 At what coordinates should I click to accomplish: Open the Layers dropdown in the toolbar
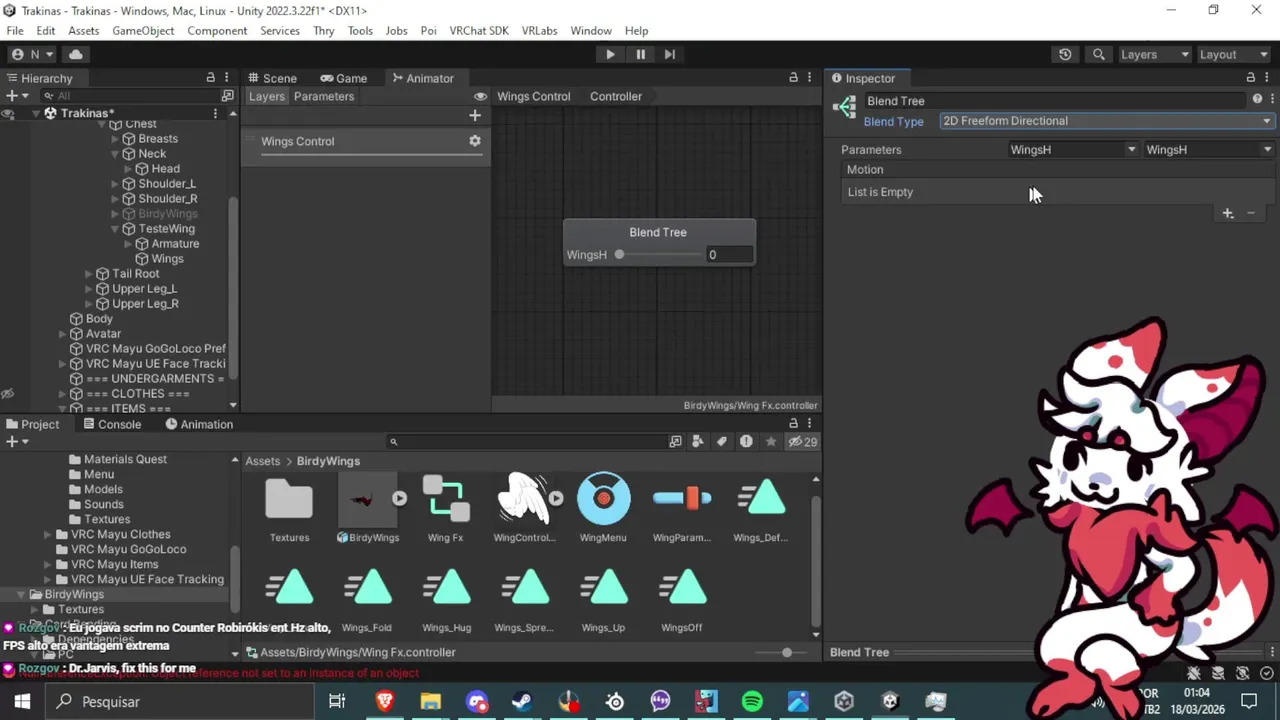[x=1154, y=54]
